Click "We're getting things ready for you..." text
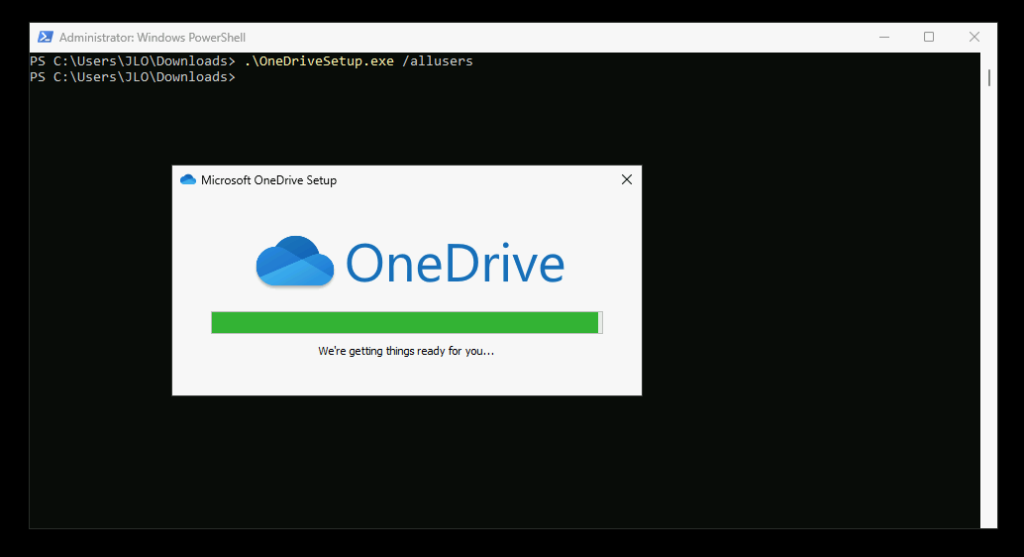This screenshot has height=557, width=1024. [406, 351]
